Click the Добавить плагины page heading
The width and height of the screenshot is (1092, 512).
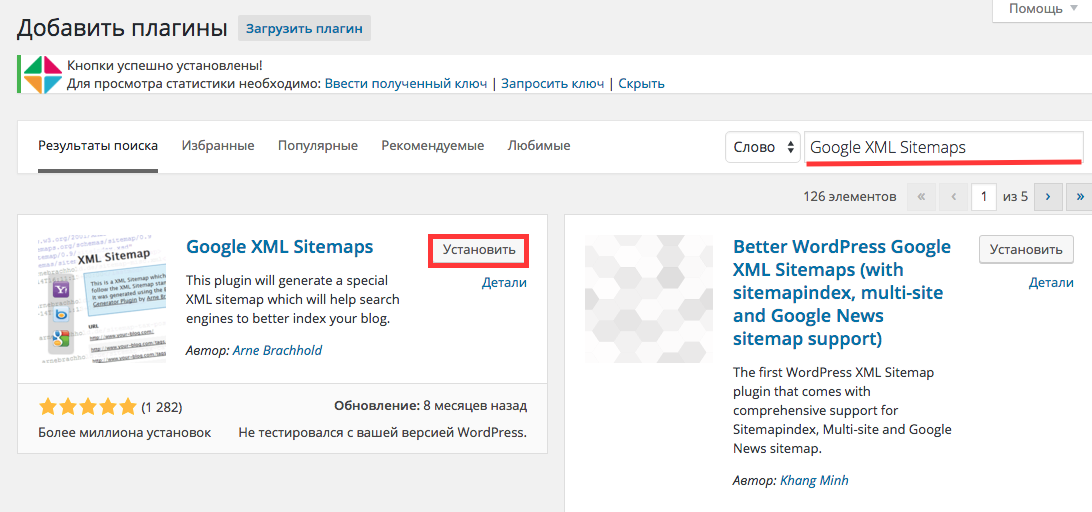[x=122, y=29]
